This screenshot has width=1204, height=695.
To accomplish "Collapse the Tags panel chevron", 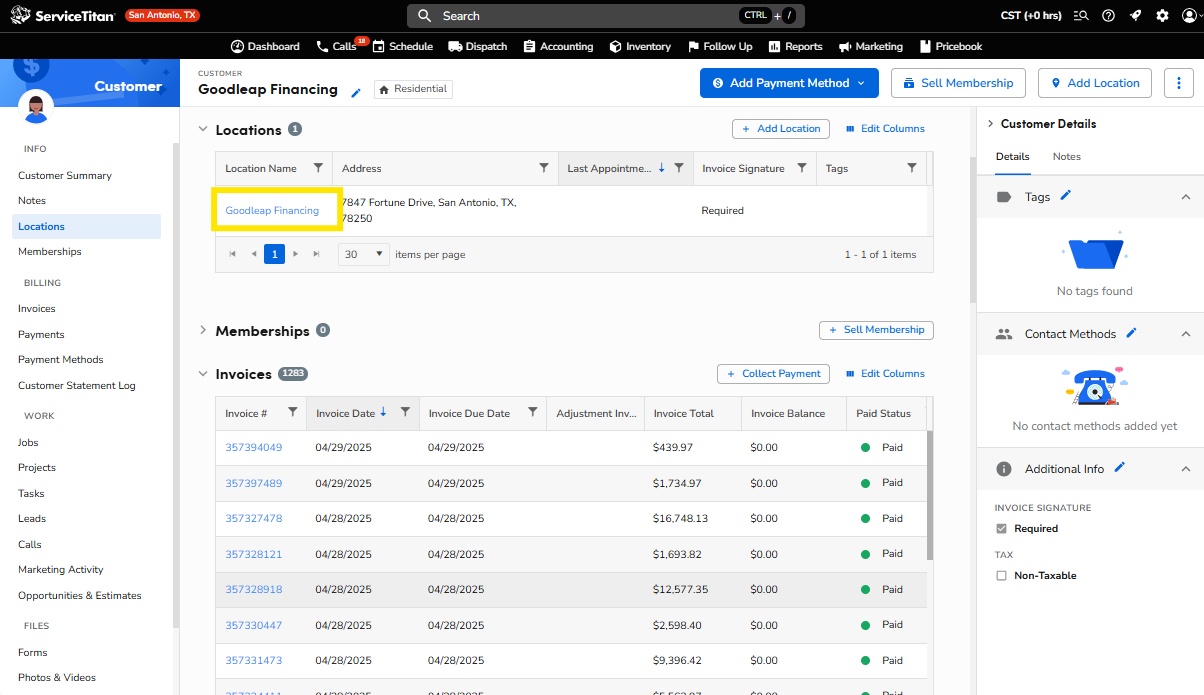I will (1186, 197).
